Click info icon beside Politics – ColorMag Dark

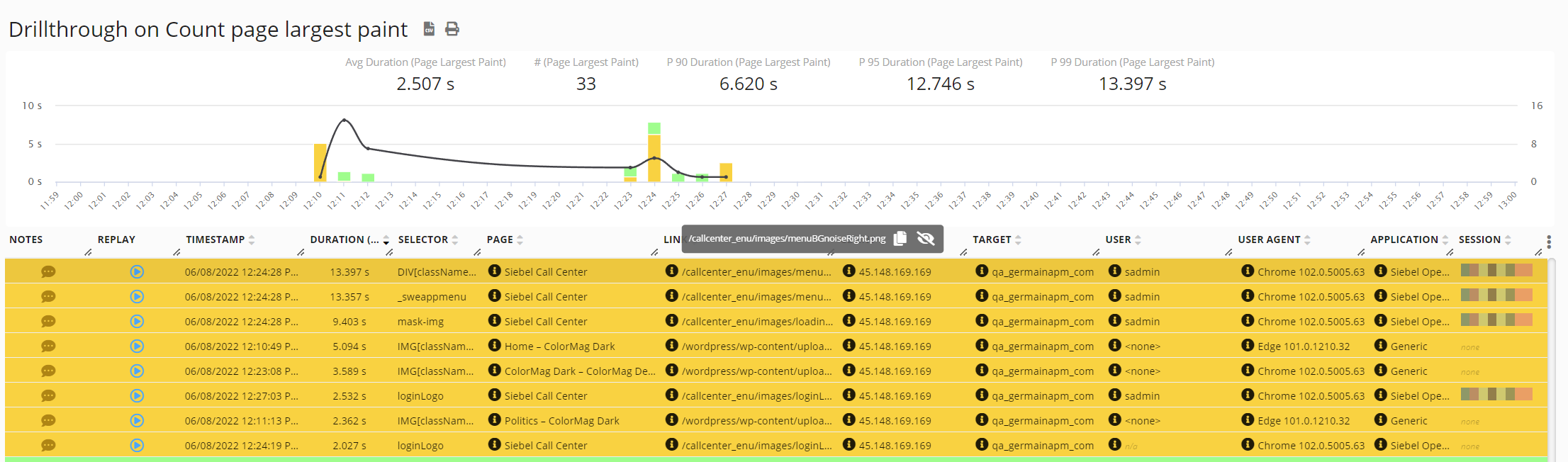click(495, 420)
